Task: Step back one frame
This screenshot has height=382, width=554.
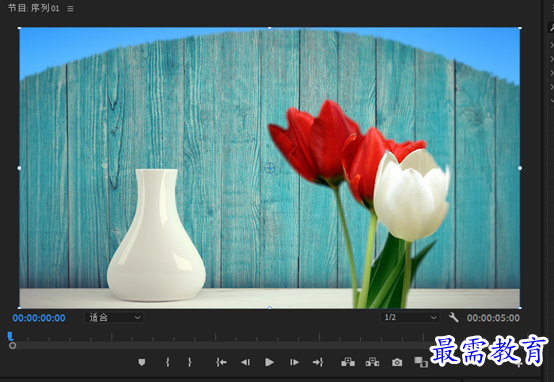Action: (x=245, y=362)
